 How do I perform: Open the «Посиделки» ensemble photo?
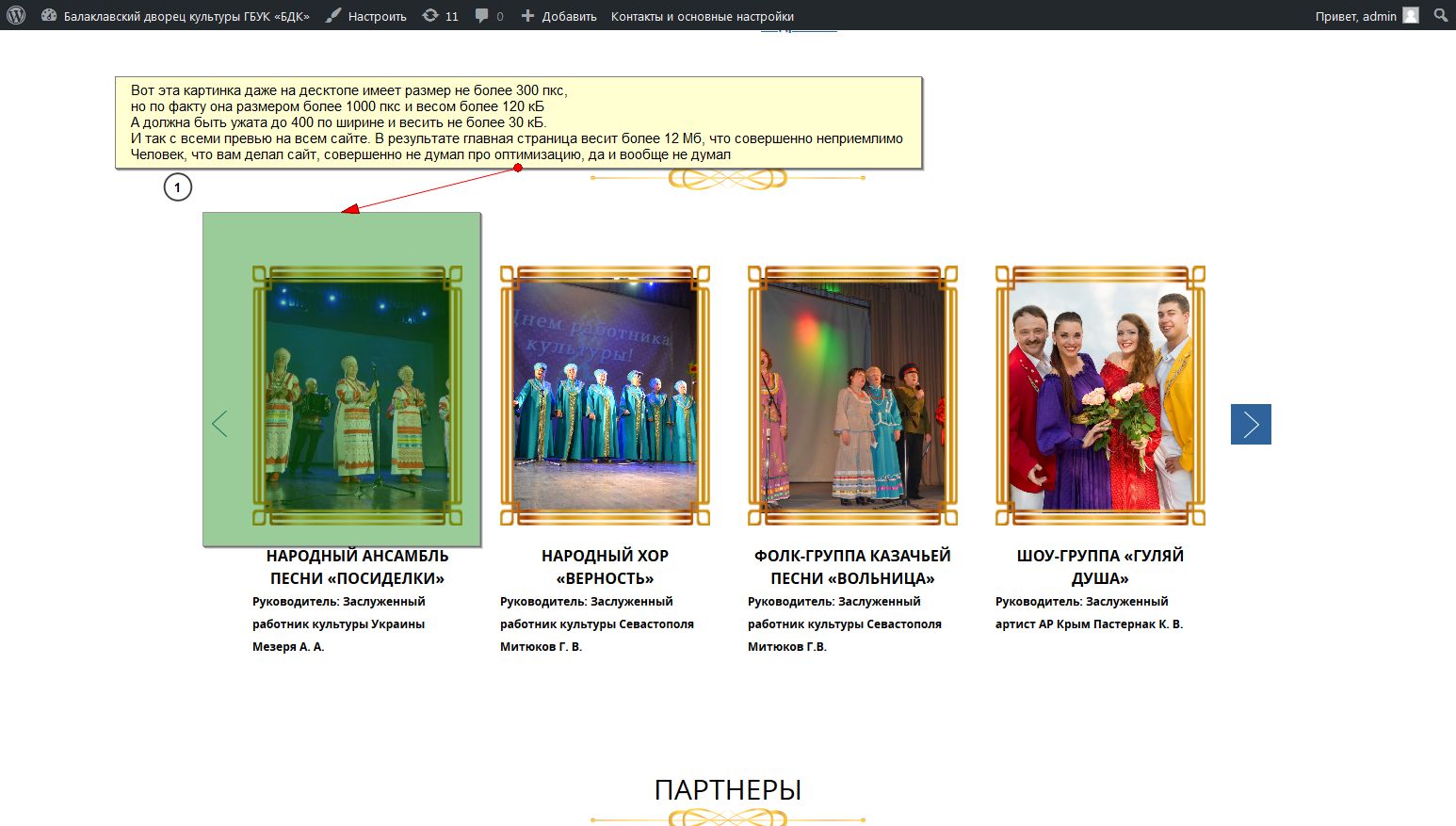click(357, 396)
